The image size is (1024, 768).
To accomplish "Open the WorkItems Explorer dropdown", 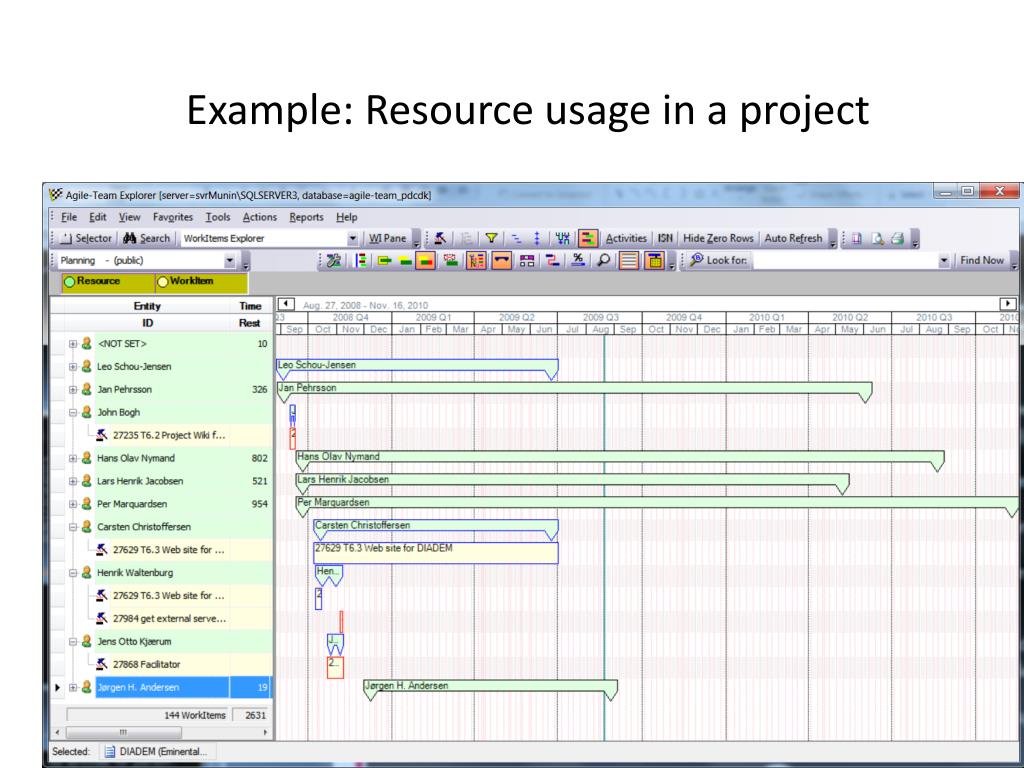I will tap(352, 238).
